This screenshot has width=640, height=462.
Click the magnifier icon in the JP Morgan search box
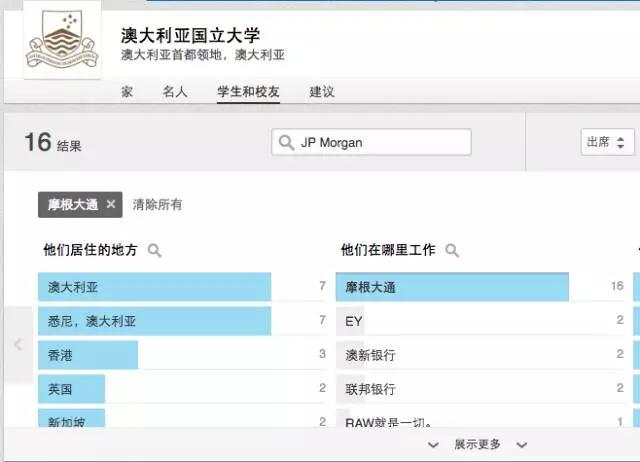(287, 143)
